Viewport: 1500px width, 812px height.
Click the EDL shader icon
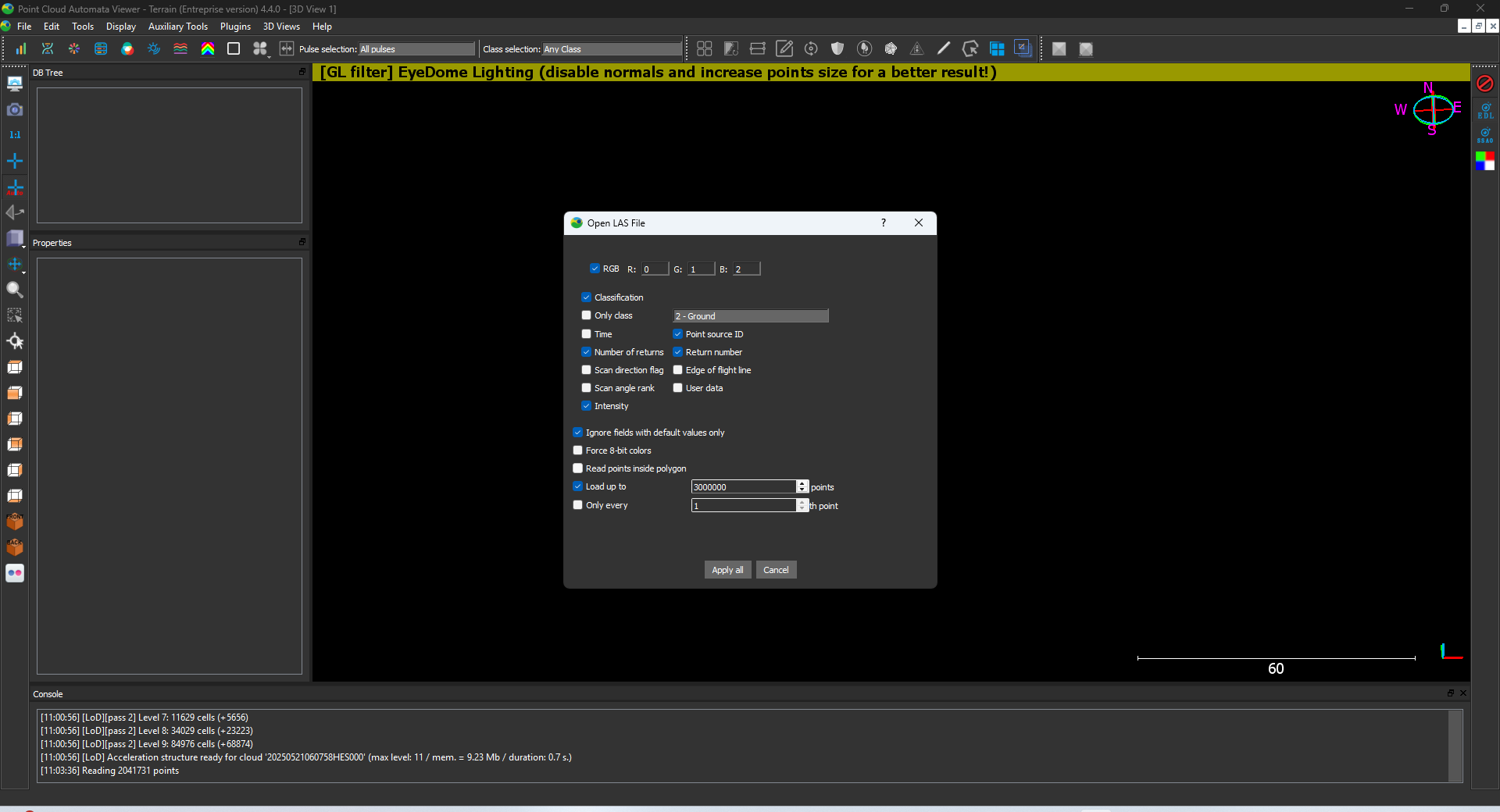point(1484,110)
